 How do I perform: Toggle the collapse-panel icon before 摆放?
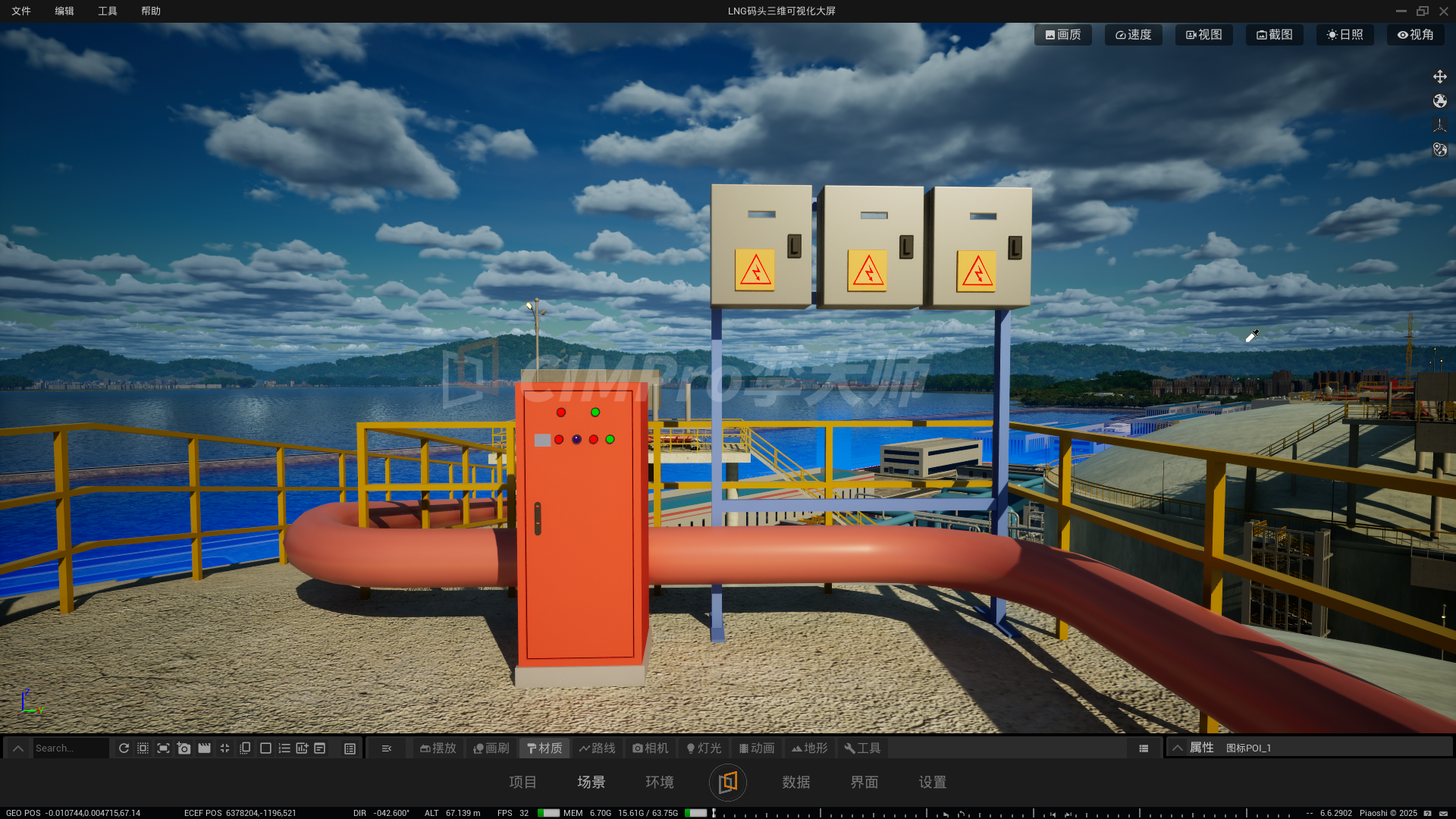[x=387, y=748]
